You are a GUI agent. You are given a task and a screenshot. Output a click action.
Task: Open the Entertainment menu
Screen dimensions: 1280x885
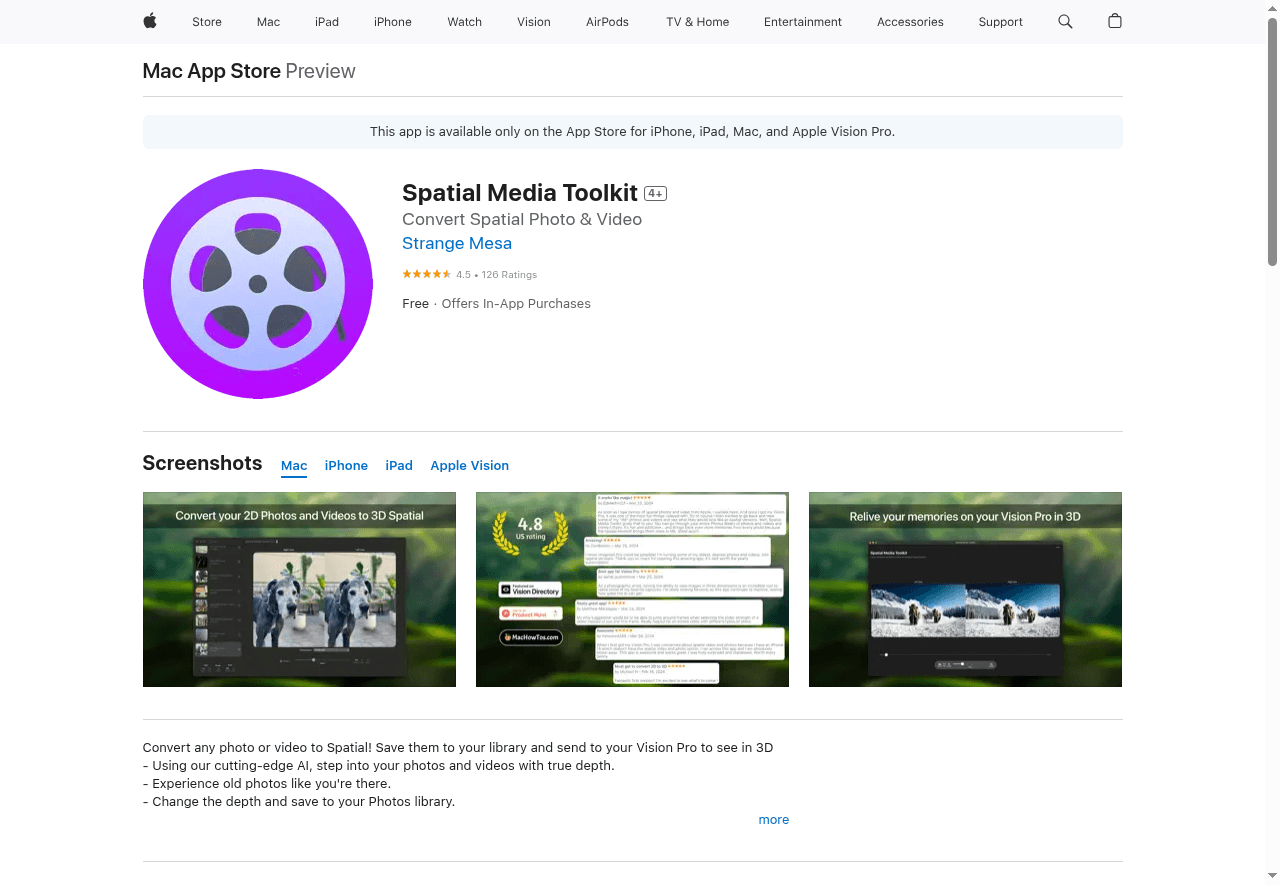pos(802,21)
